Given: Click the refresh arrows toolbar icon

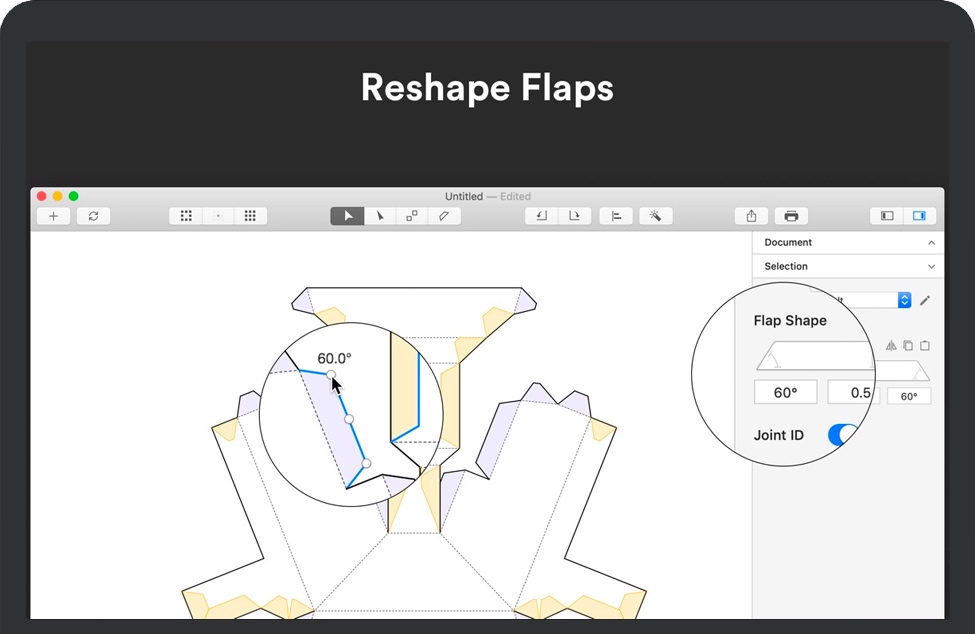Looking at the screenshot, I should (93, 216).
